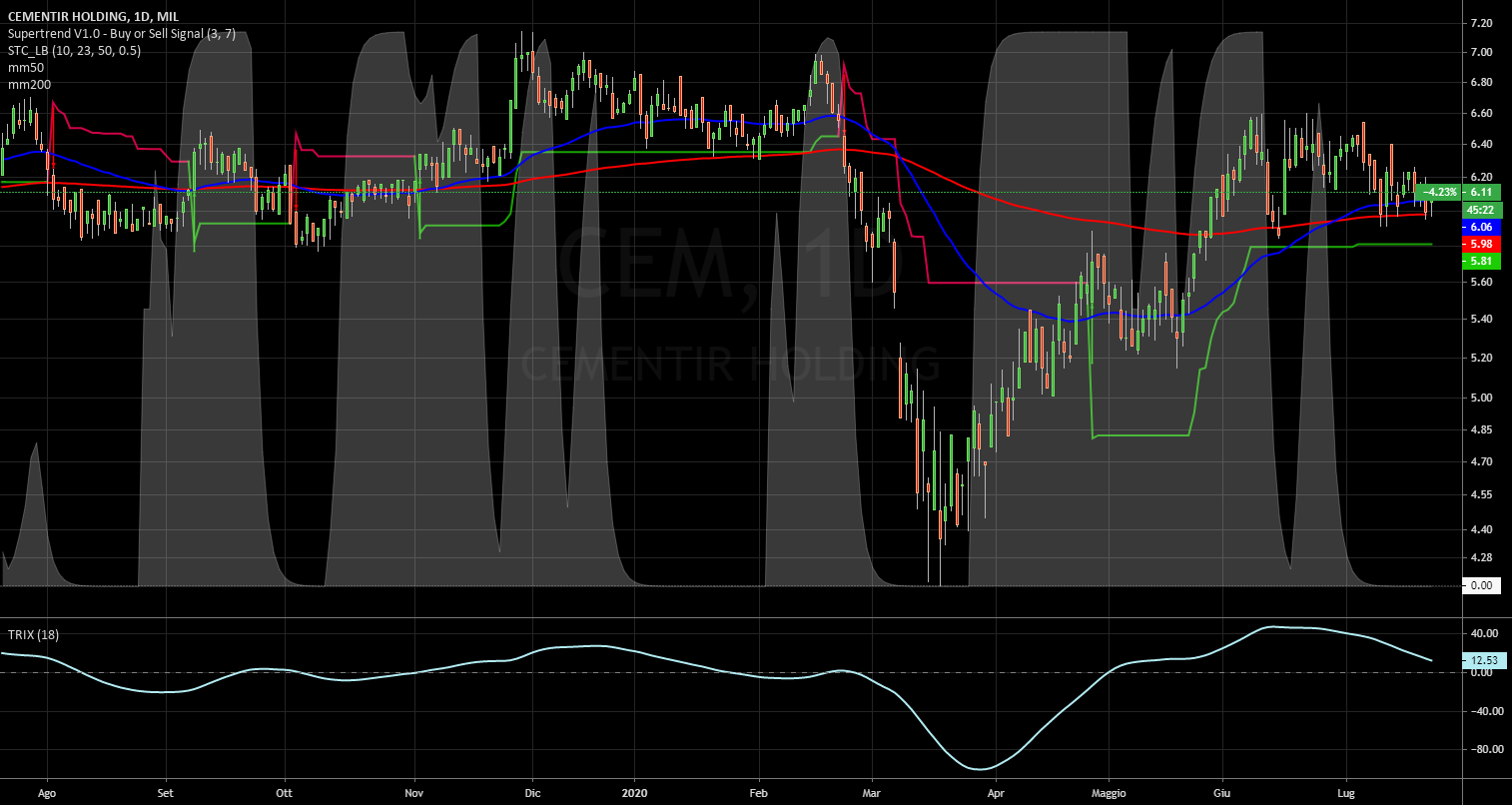Click the Set month on the time axis
Screen dimensions: 1512x805
166,794
